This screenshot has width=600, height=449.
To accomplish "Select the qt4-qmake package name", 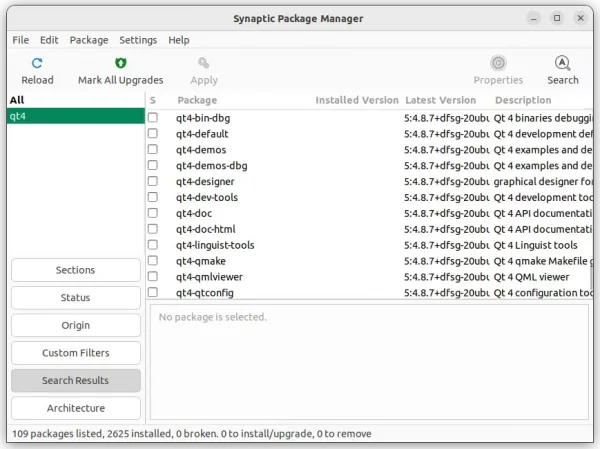I will (x=201, y=261).
